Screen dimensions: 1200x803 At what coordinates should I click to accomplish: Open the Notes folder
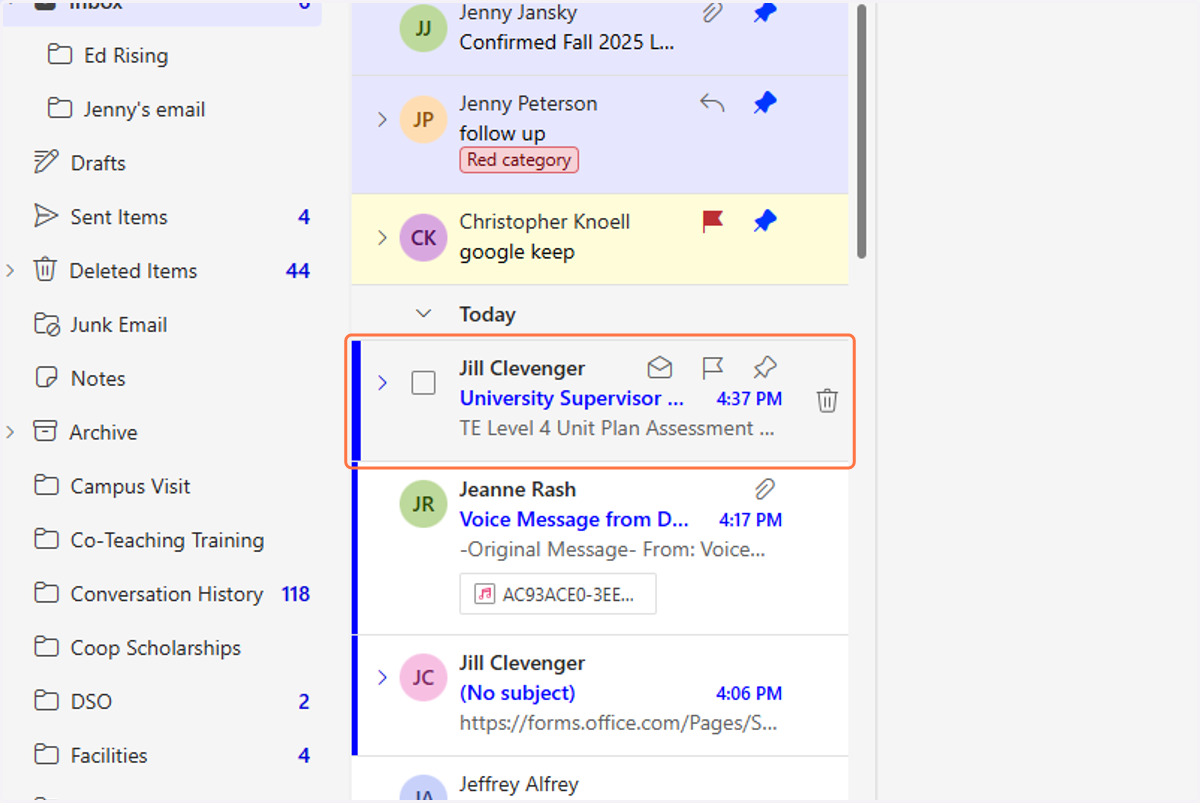(x=98, y=379)
